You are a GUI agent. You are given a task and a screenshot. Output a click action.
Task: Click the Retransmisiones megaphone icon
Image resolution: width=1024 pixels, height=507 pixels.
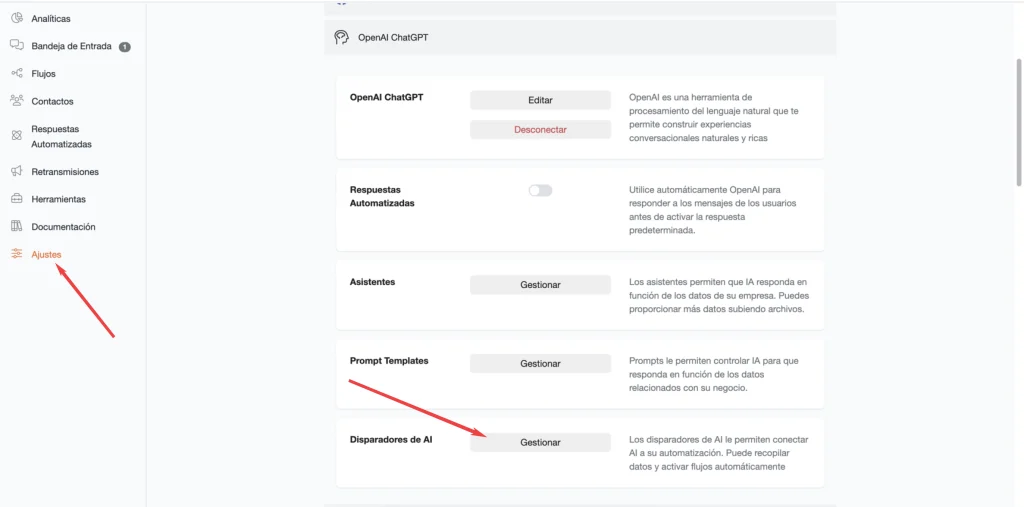point(17,171)
